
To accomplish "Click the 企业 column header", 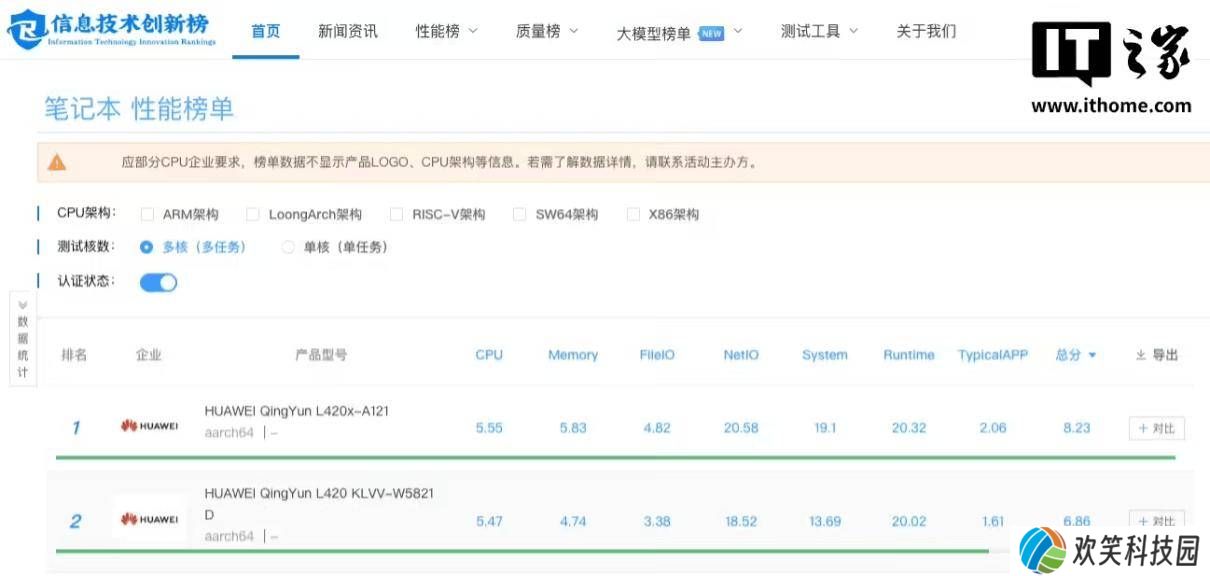I will pyautogui.click(x=149, y=355).
